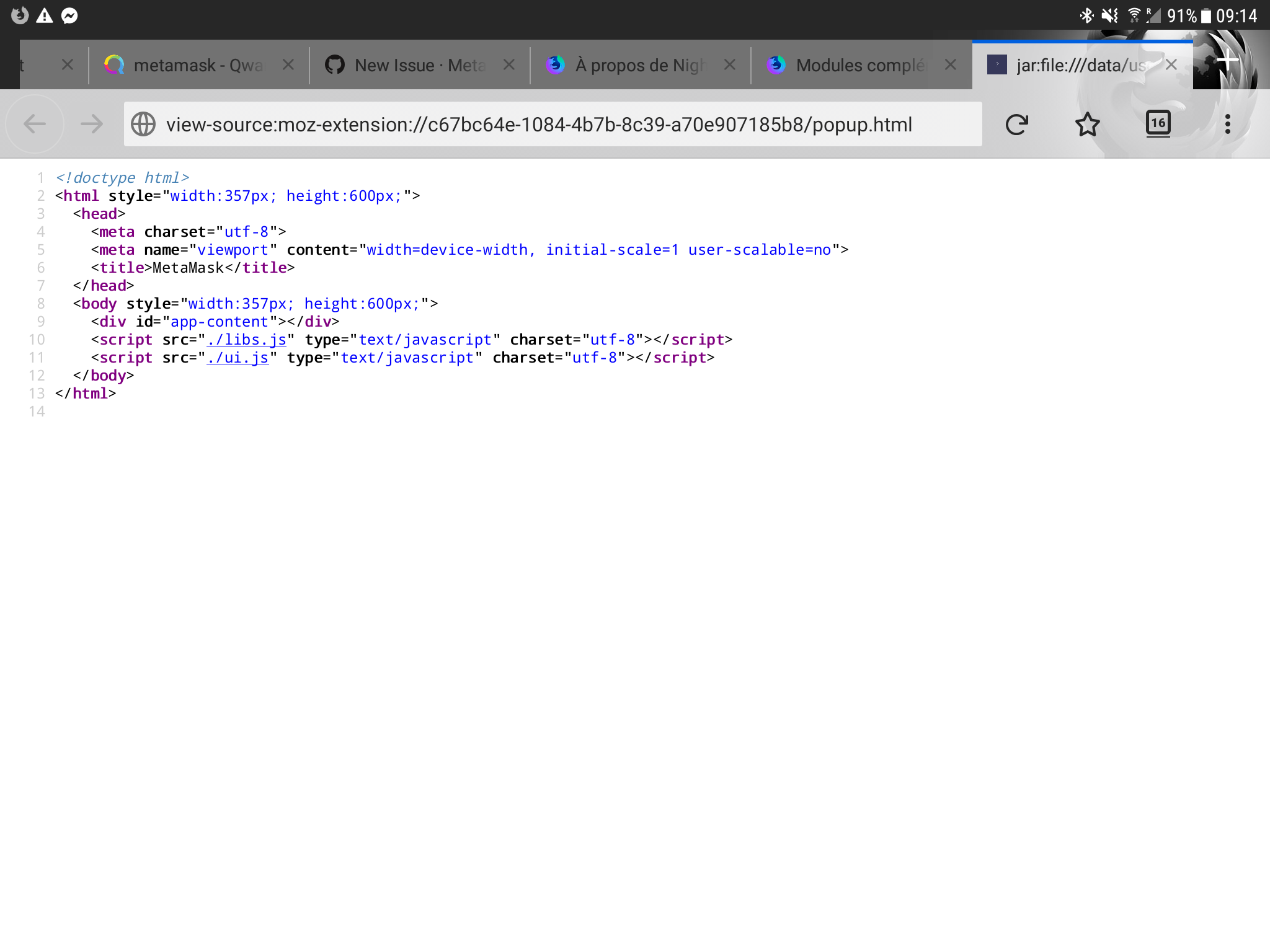This screenshot has height=952, width=1270.
Task: Navigate forward in browsing history
Action: pyautogui.click(x=92, y=124)
